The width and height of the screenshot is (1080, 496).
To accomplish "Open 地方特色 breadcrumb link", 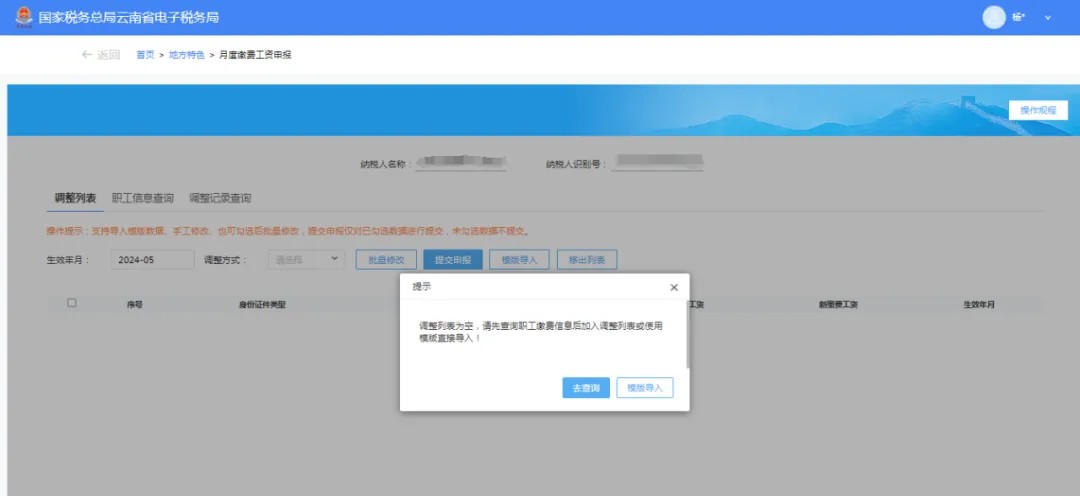I will [186, 55].
